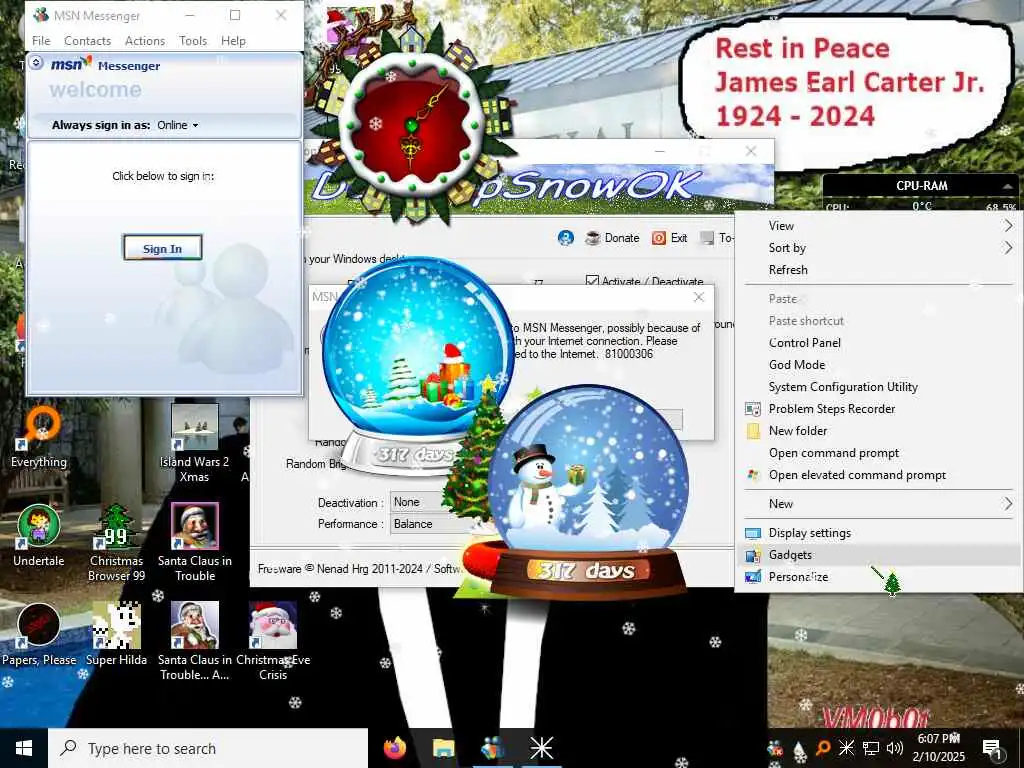Click the Windows search box on taskbar
Screen dimensions: 1024x768
tap(208, 748)
